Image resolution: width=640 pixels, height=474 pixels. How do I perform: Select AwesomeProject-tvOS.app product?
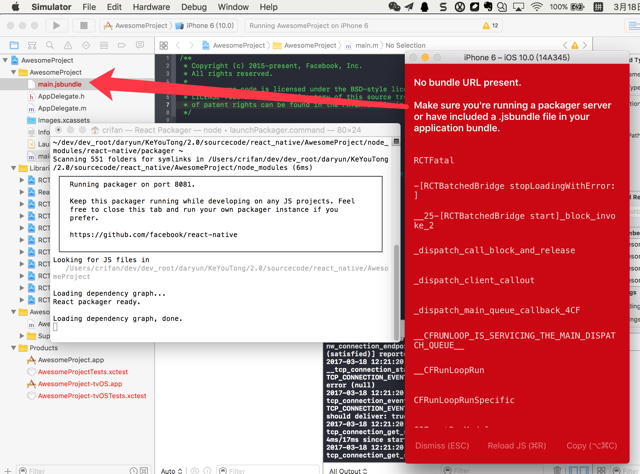(x=80, y=384)
